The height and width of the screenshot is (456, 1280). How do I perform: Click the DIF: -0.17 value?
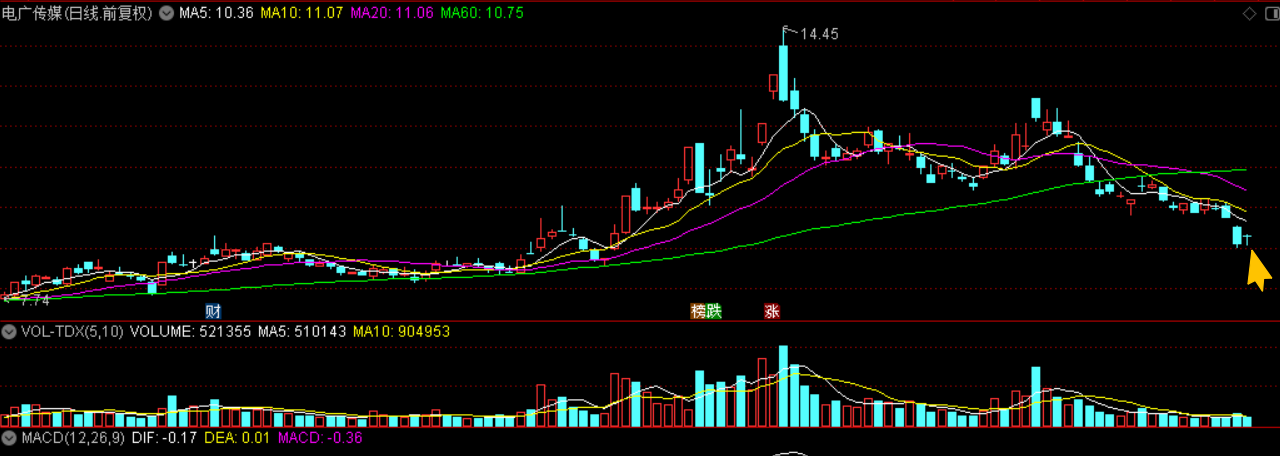163,437
